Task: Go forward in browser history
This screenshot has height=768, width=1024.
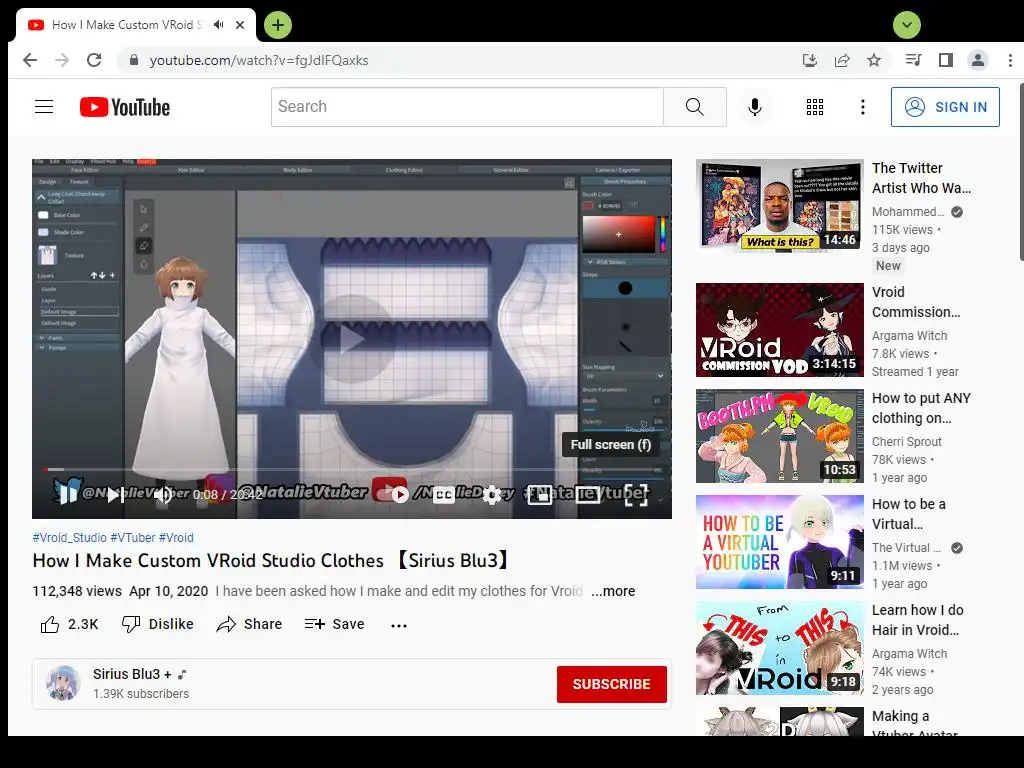Action: point(62,60)
